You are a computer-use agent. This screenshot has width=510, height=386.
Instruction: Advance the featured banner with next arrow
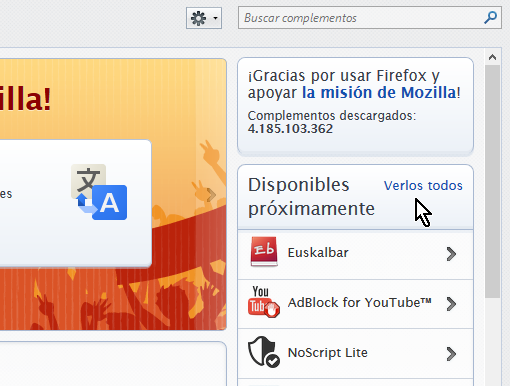(x=211, y=195)
